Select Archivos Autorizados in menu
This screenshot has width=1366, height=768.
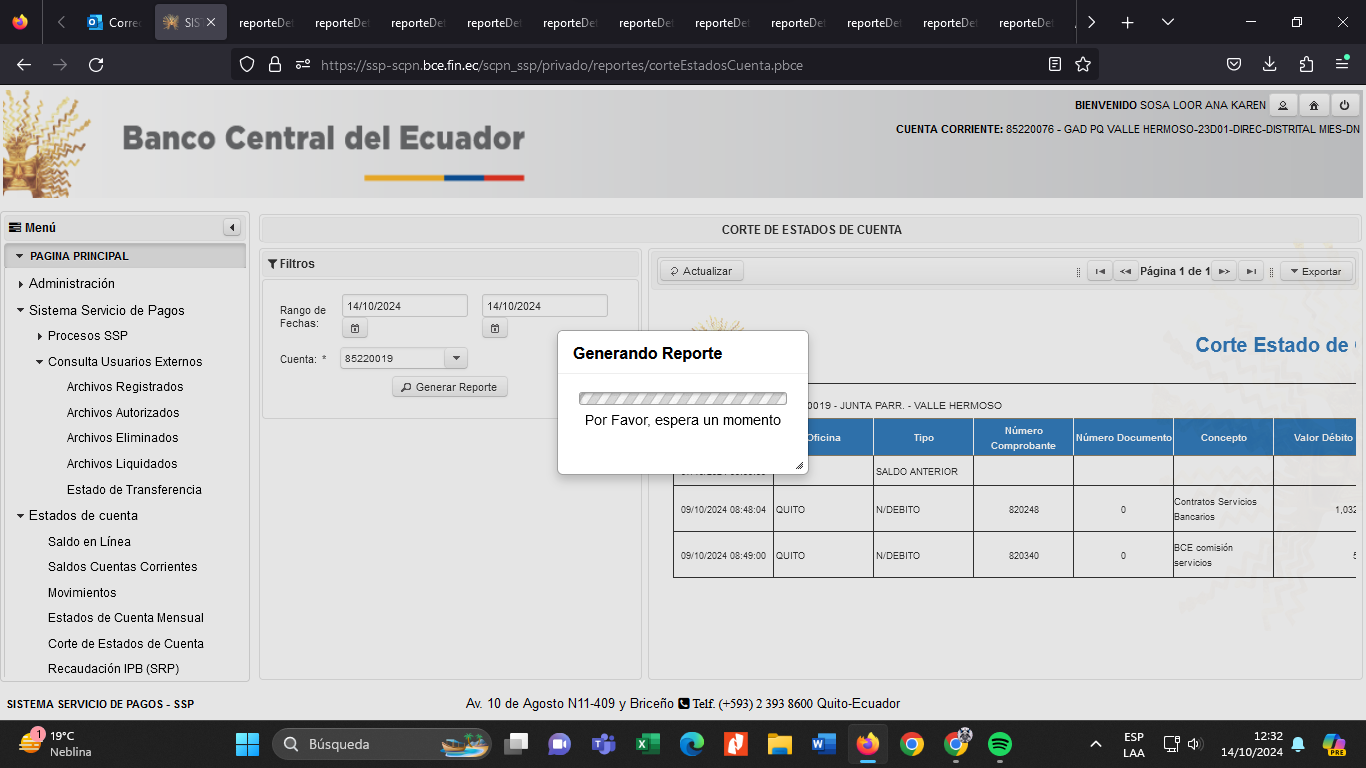tap(123, 413)
